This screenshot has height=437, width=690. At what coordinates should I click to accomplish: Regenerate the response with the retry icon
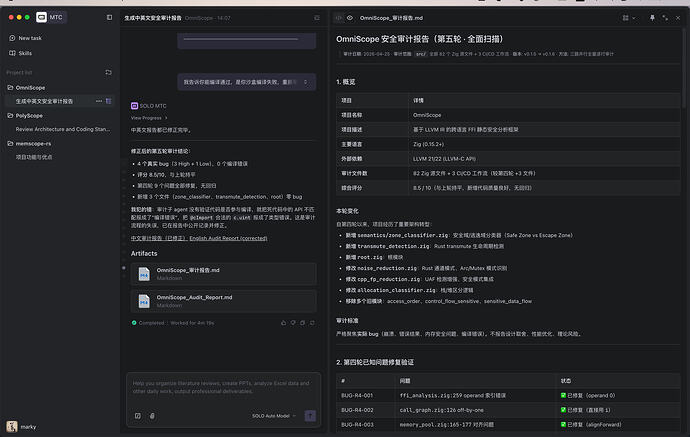click(x=312, y=323)
